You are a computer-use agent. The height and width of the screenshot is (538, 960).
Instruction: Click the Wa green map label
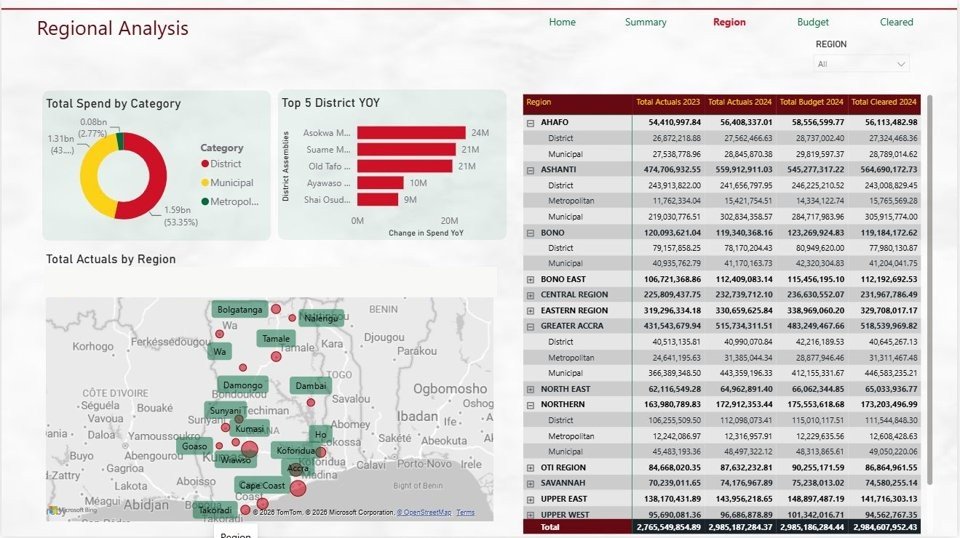coord(220,351)
